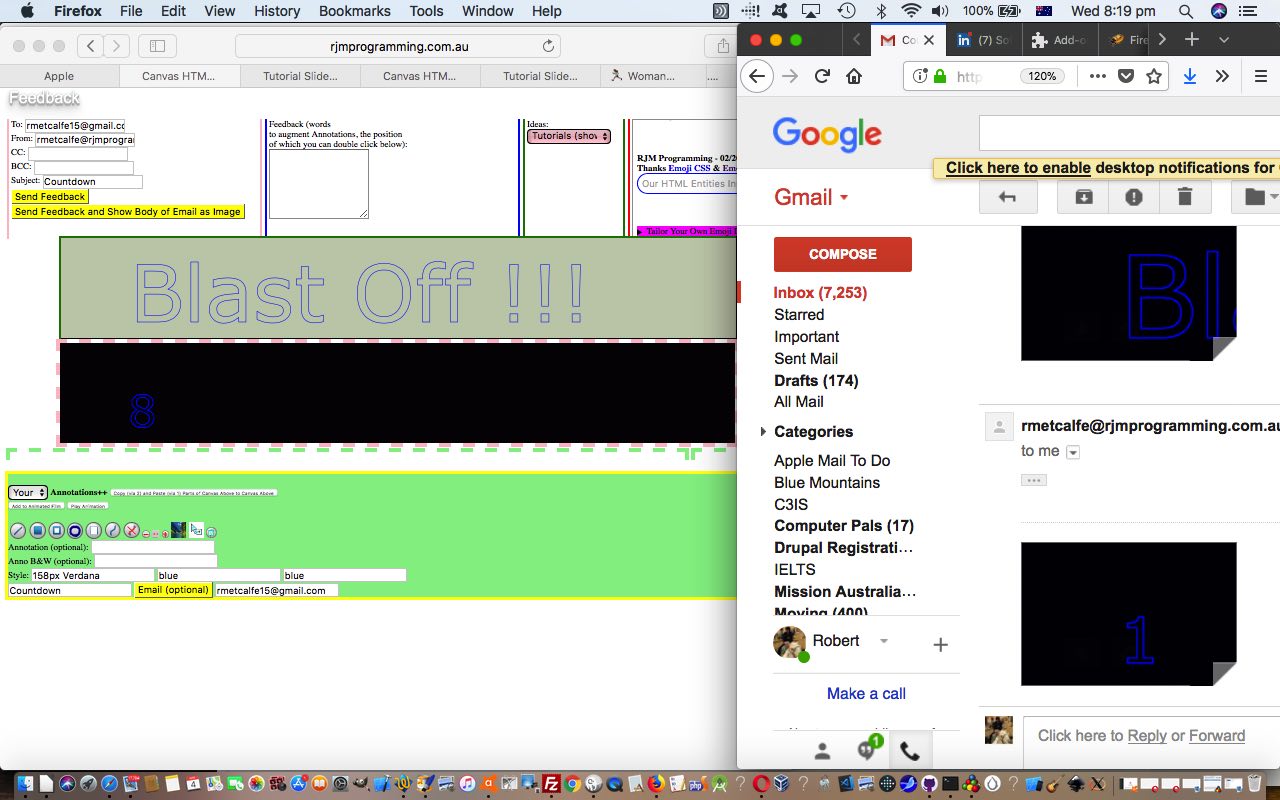Pick the red X delete tool
The width and height of the screenshot is (1280, 800).
131,530
